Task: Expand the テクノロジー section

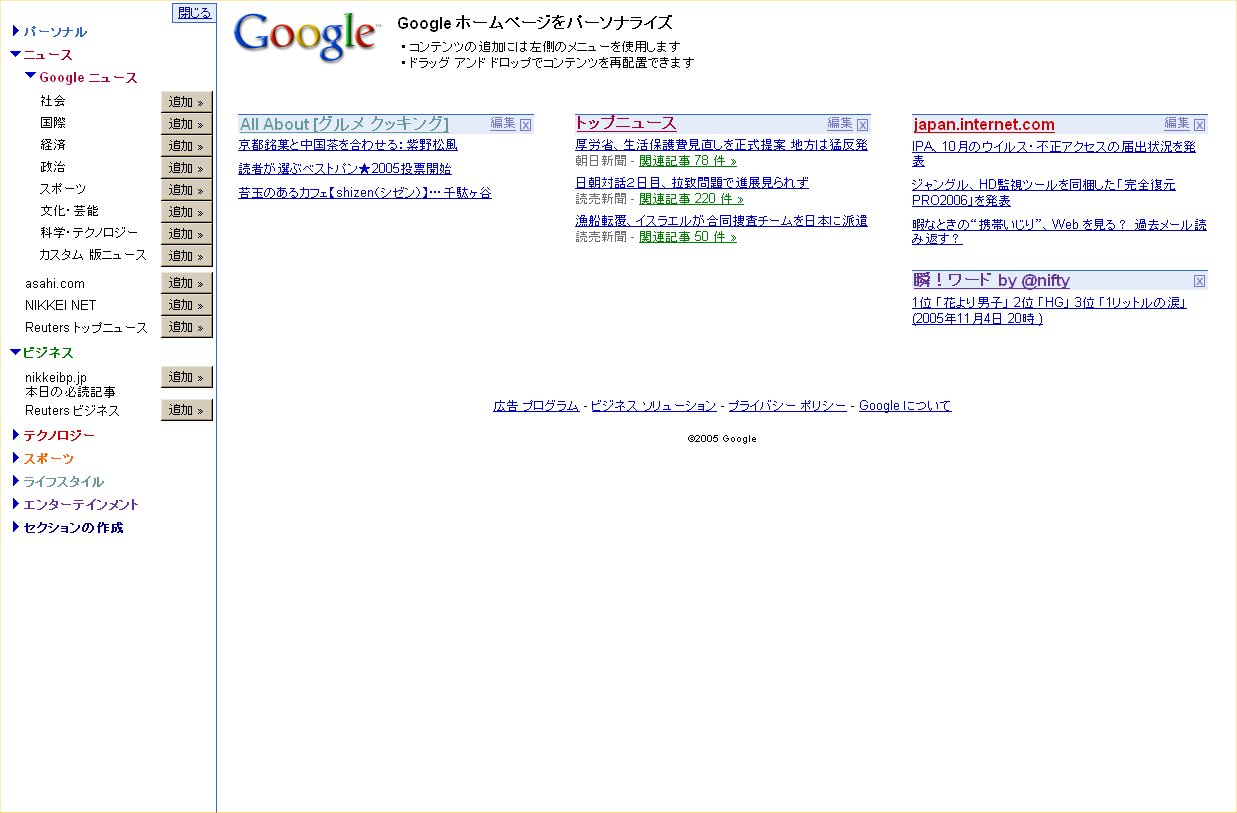Action: point(16,435)
